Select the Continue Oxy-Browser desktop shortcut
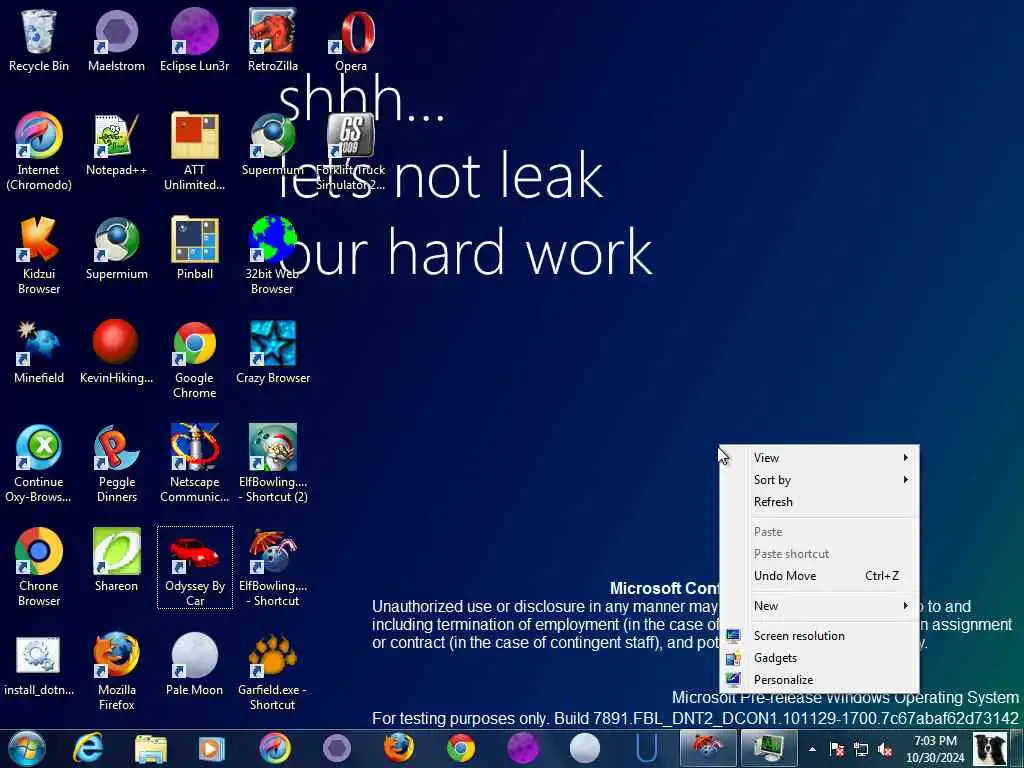The image size is (1024, 768). (39, 464)
